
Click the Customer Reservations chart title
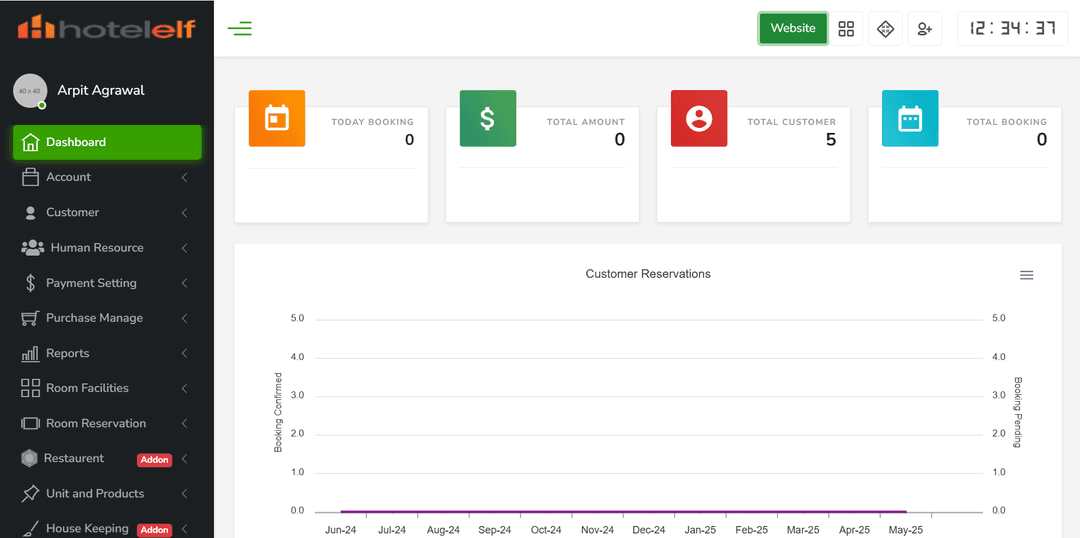coord(648,274)
